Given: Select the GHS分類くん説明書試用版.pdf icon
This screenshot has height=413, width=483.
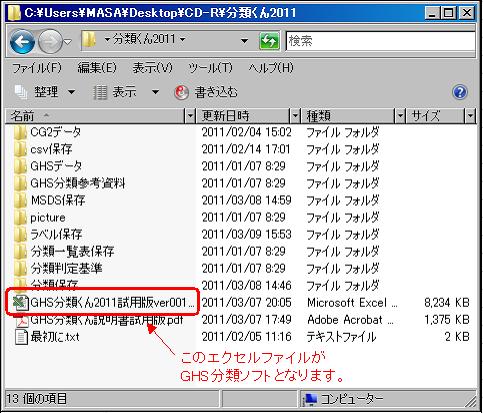Looking at the screenshot, I should [22, 321].
